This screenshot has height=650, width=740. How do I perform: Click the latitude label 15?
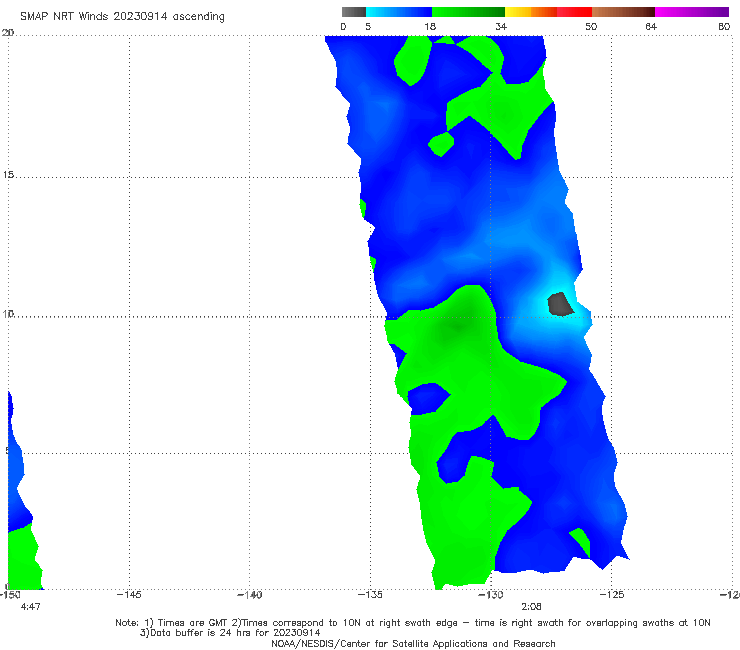pyautogui.click(x=8, y=175)
